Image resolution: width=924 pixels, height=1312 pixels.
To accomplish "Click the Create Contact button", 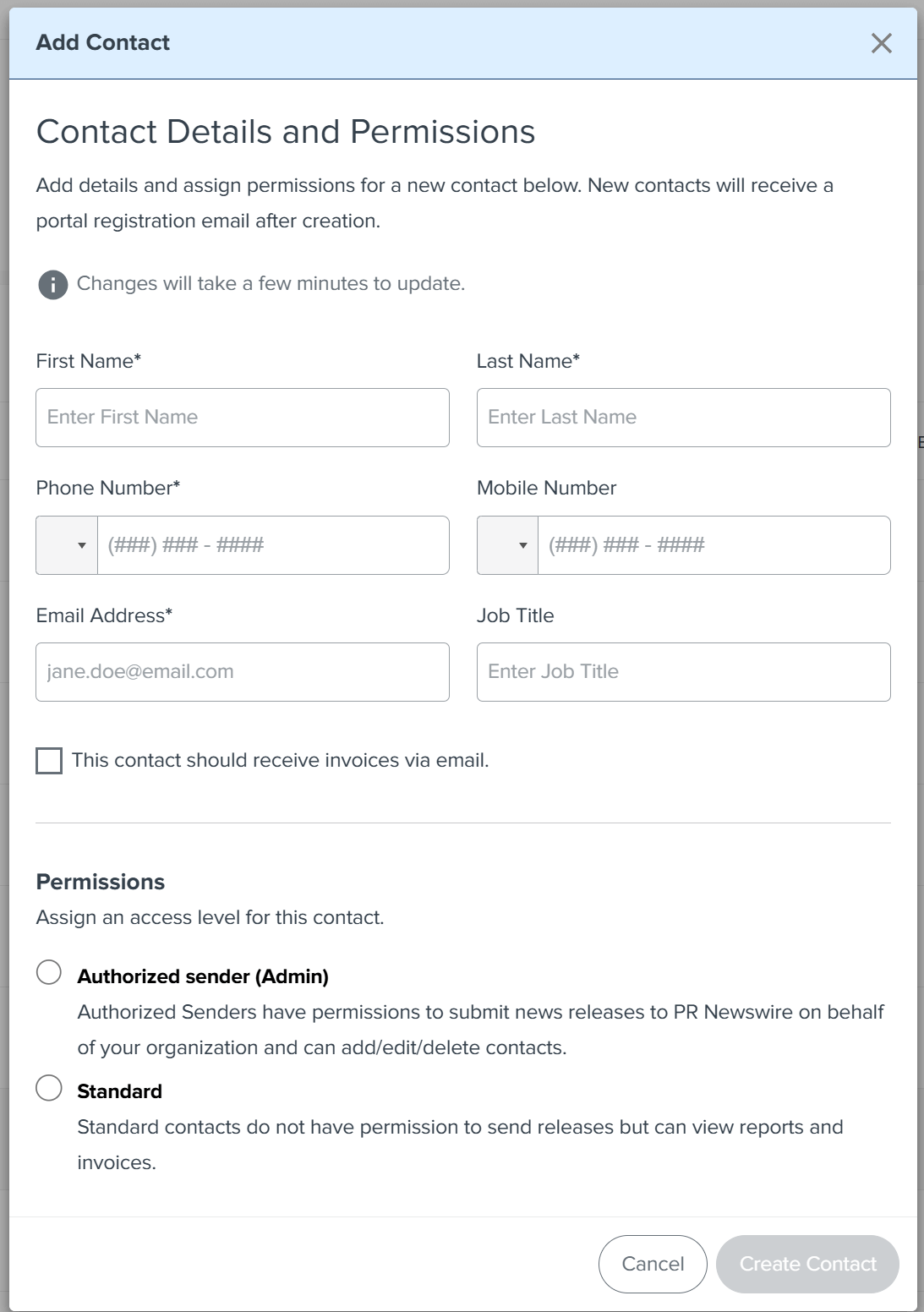I will click(x=807, y=1264).
